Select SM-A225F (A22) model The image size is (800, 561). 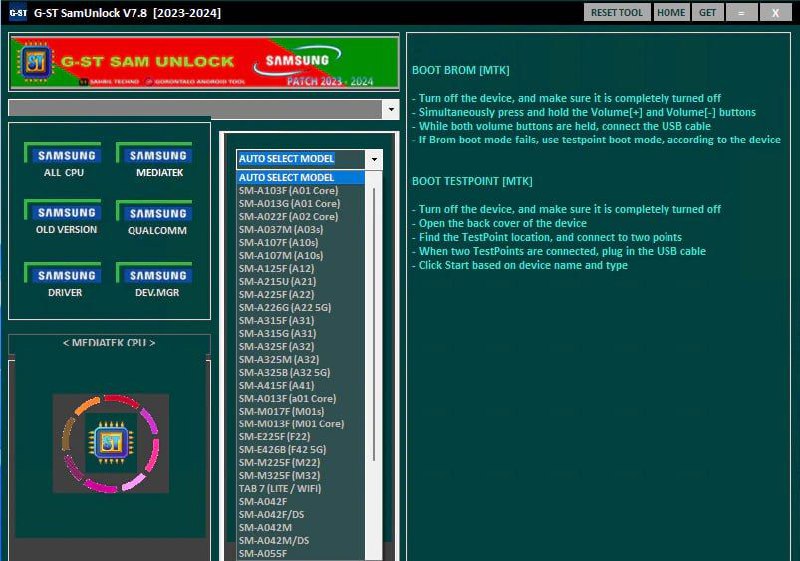click(x=301, y=295)
